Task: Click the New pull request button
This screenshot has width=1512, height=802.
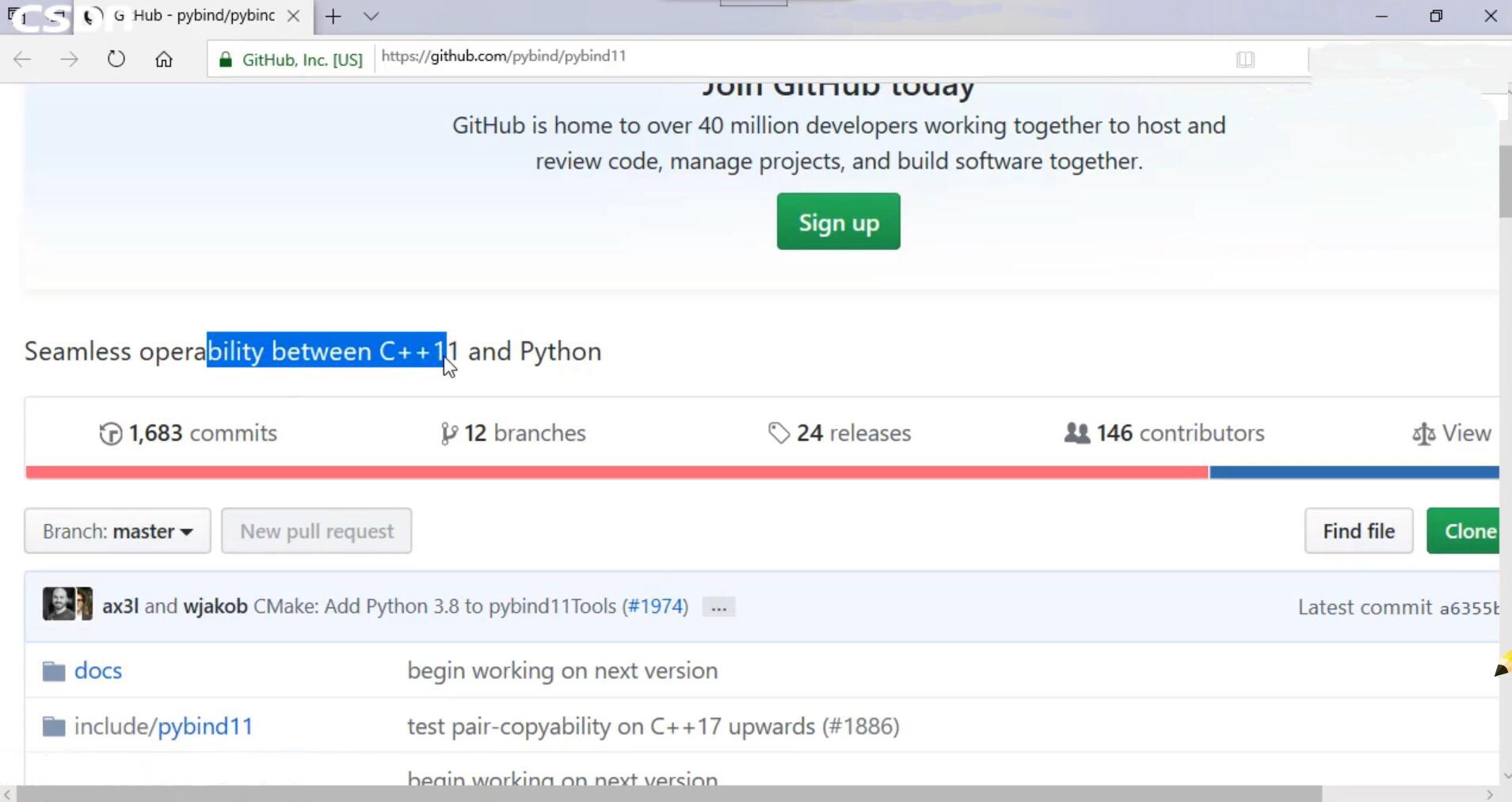Action: pos(316,530)
